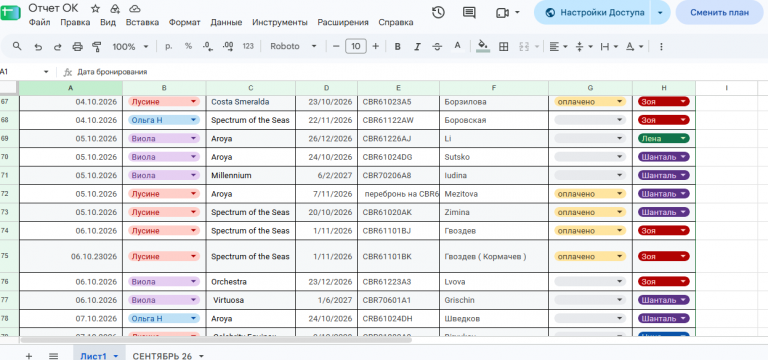Expand arrow next to Настройки Доступа
Screen dimensions: 768x360
660,13
